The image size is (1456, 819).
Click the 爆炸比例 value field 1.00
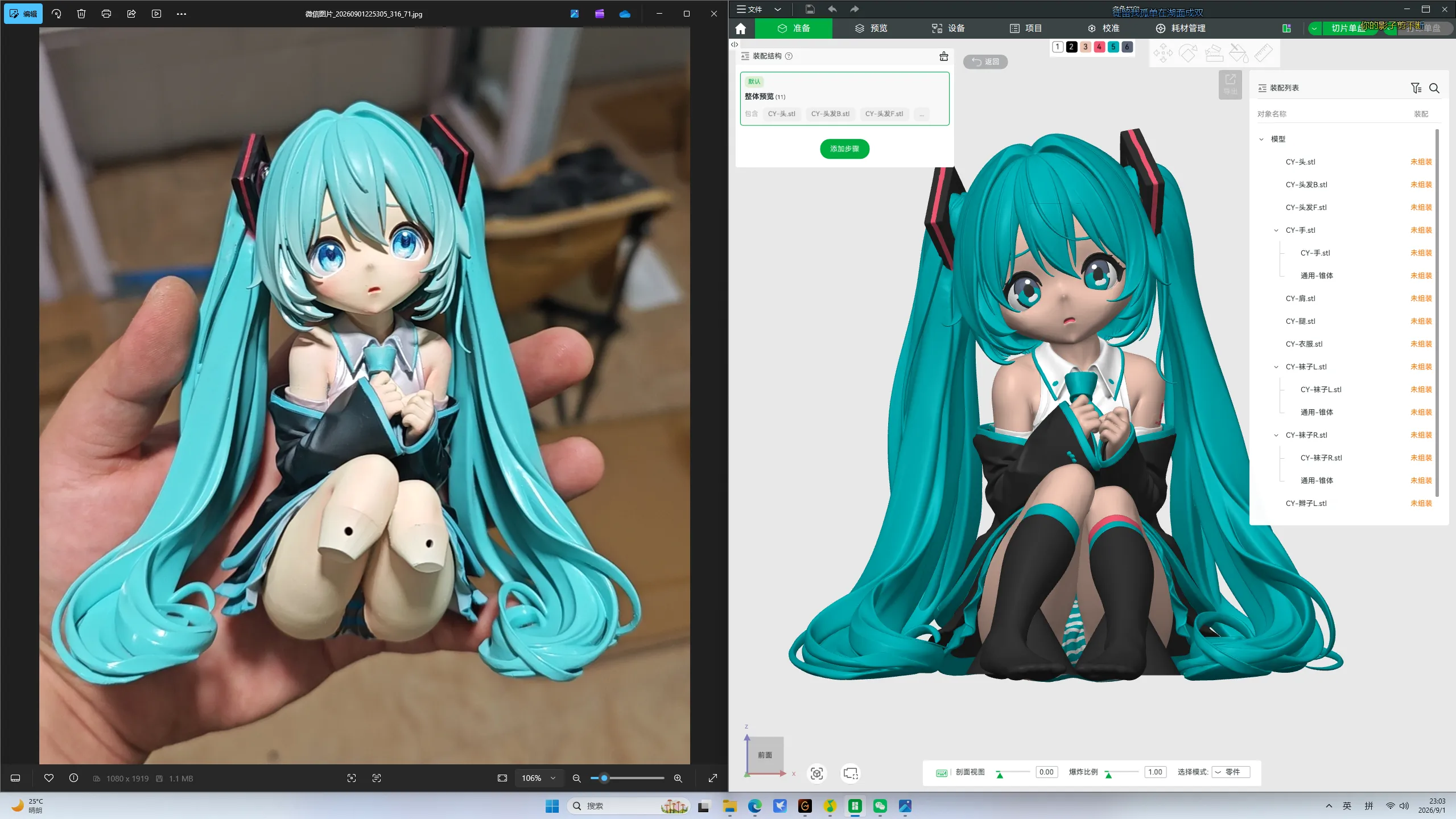(x=1156, y=772)
